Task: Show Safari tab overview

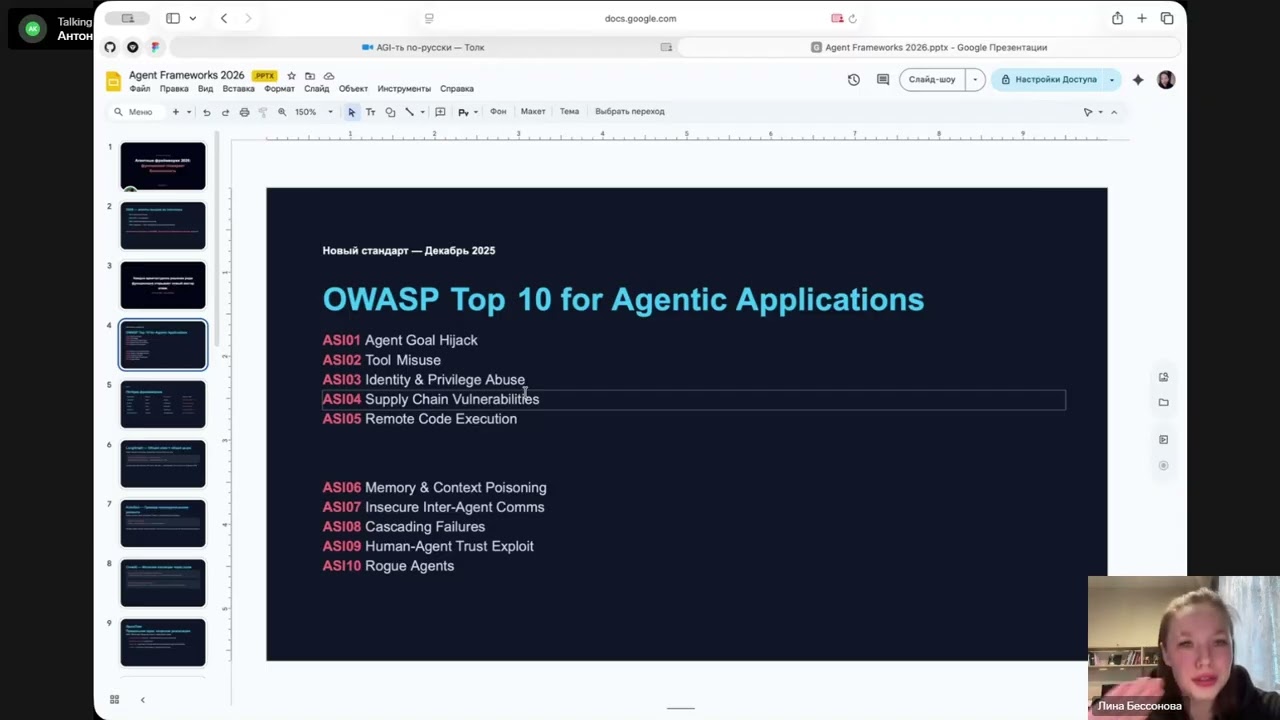Action: (1167, 18)
